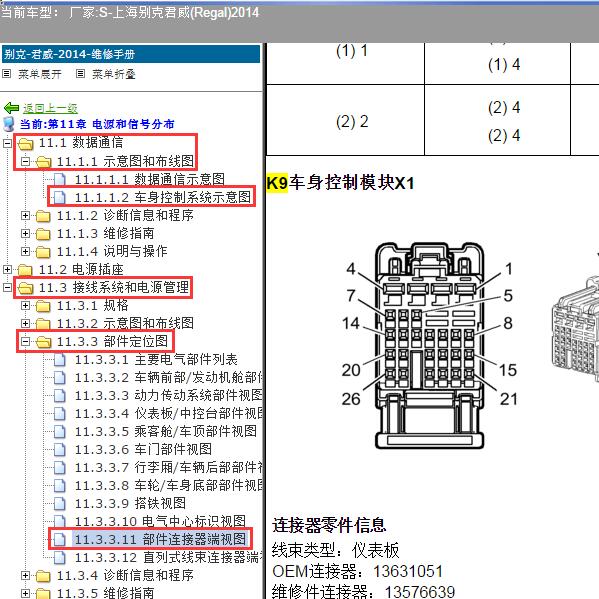The height and width of the screenshot is (599, 599).
Task: Open 11.3.3.4 仪表板/中控台部件视图
Action: coord(168,413)
